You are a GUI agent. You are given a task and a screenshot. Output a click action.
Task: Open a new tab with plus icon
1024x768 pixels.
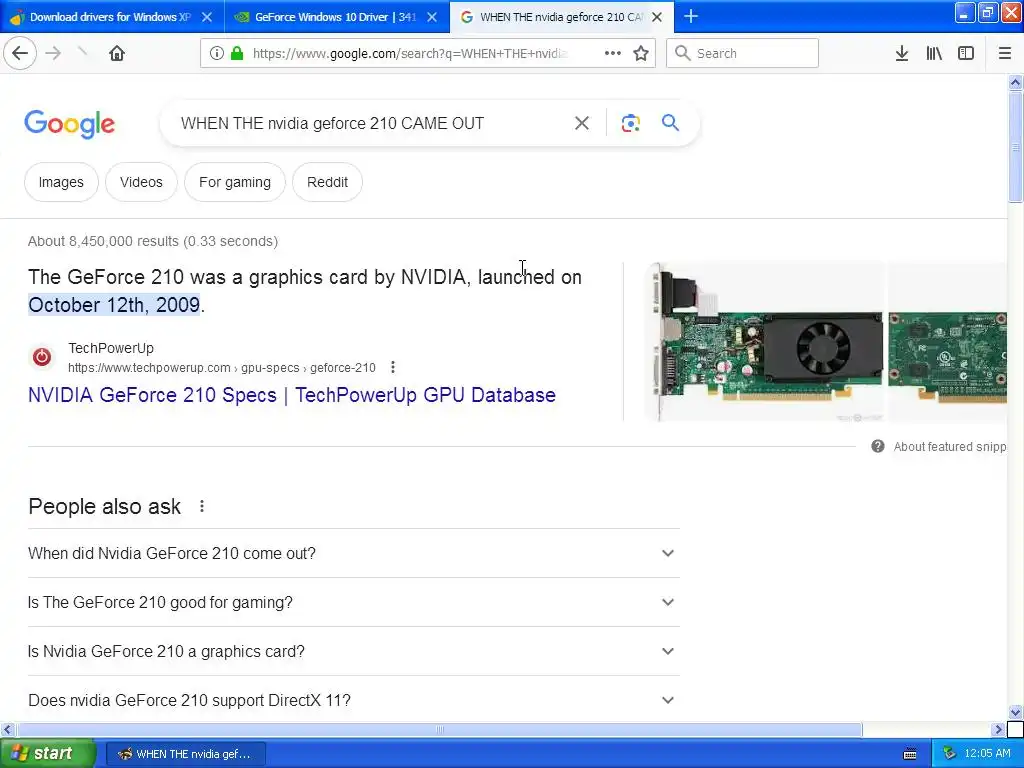[x=691, y=16]
